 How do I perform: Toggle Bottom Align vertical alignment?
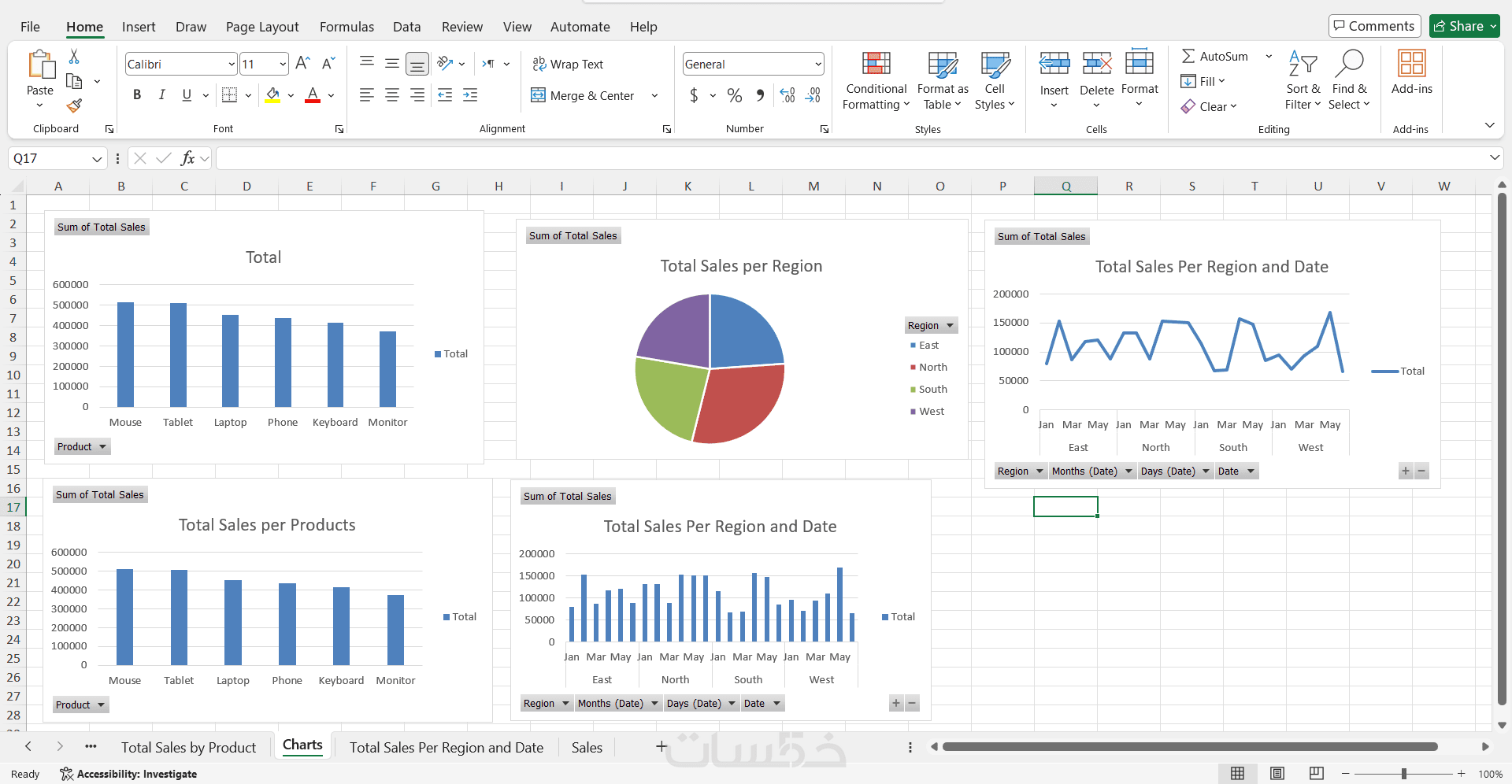(x=417, y=64)
